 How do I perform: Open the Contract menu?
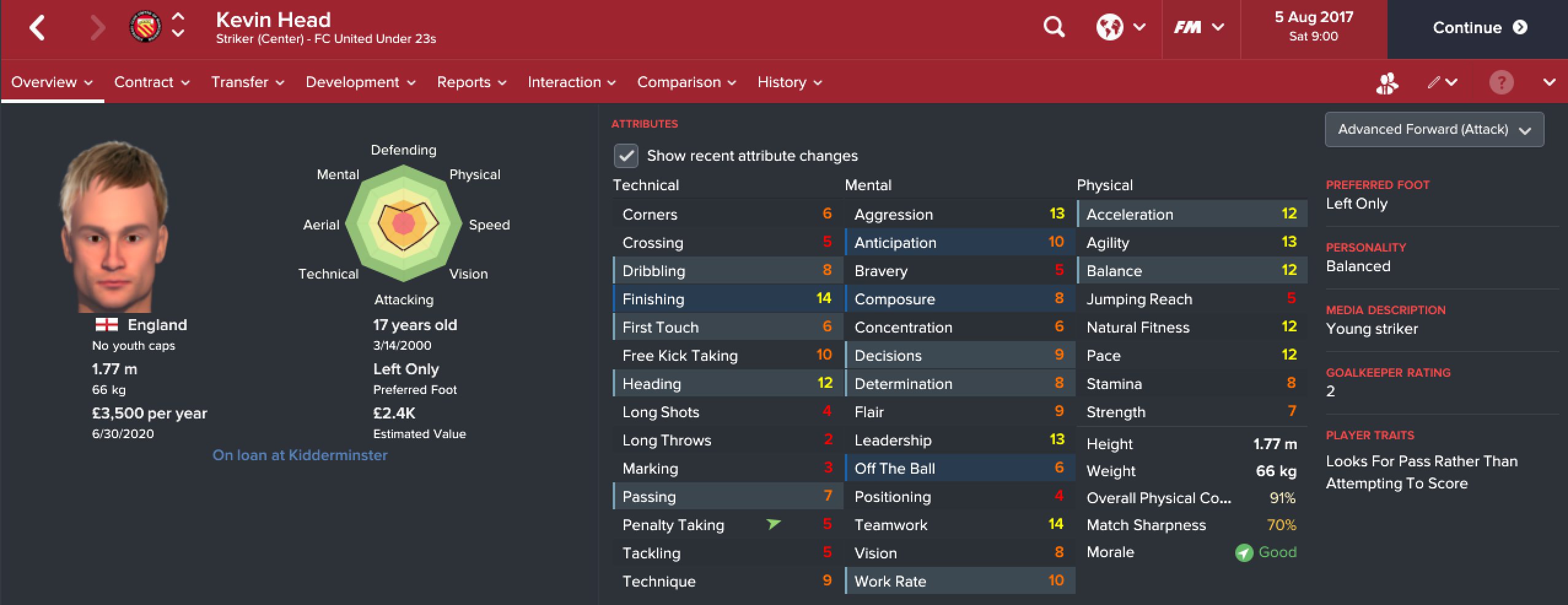pyautogui.click(x=152, y=82)
